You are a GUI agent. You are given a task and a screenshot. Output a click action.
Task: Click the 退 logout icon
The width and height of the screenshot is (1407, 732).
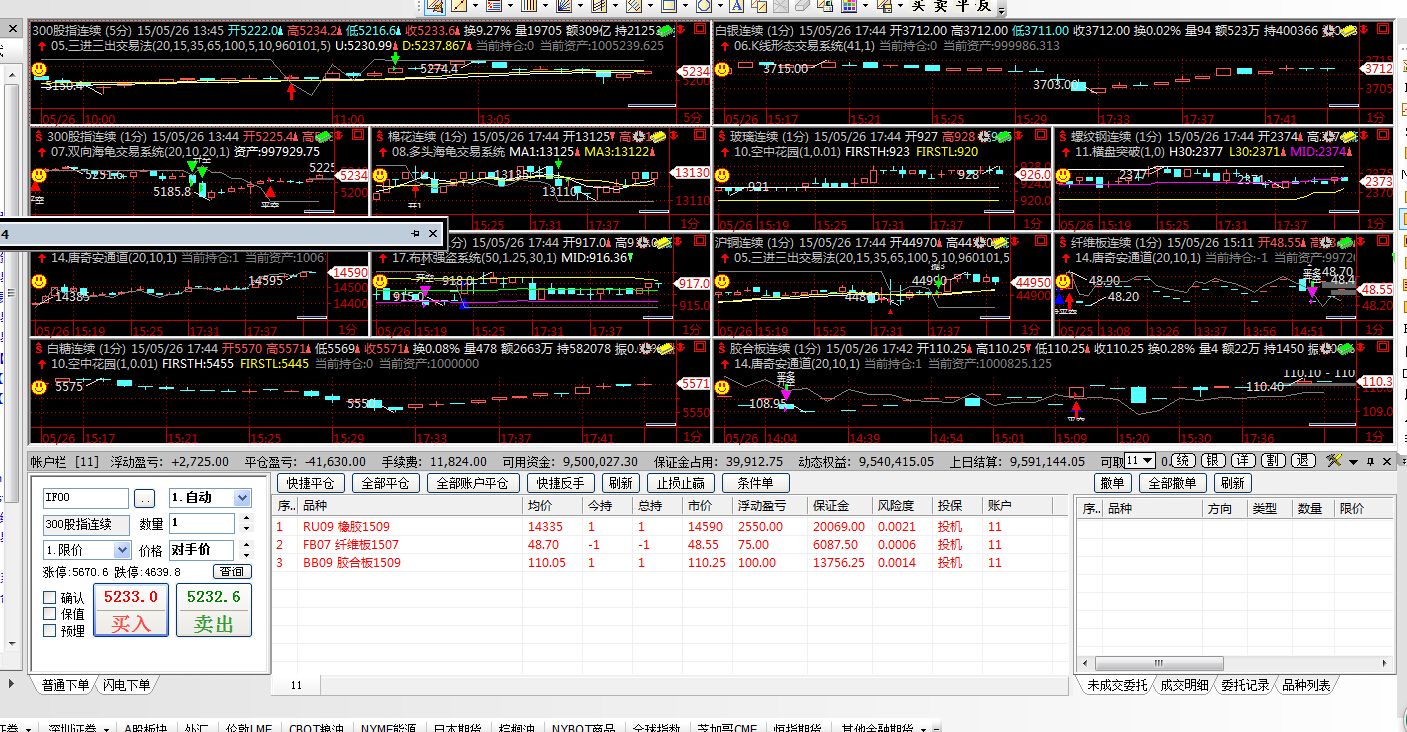click(1303, 461)
